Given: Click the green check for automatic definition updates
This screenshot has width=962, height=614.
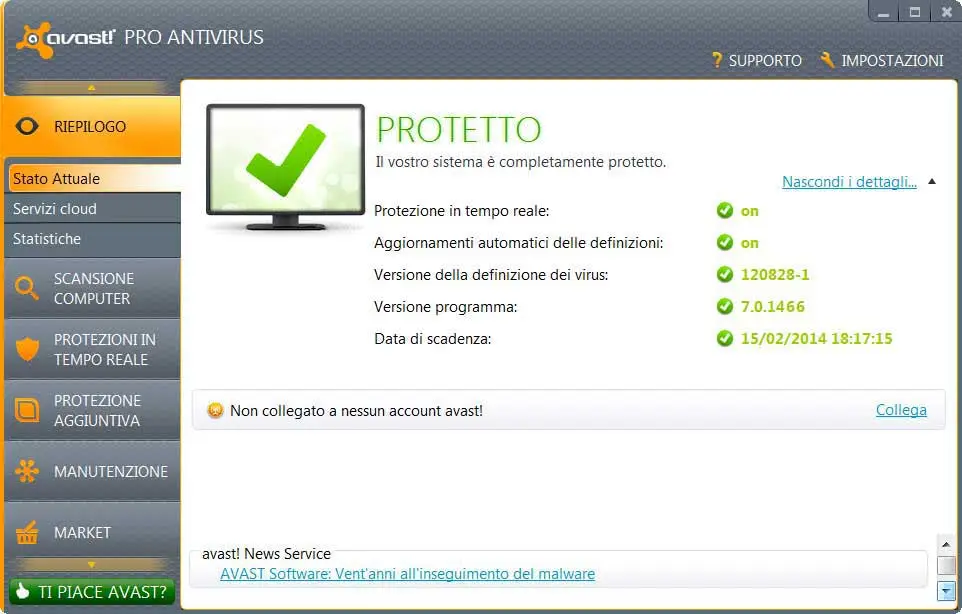Looking at the screenshot, I should coord(725,242).
